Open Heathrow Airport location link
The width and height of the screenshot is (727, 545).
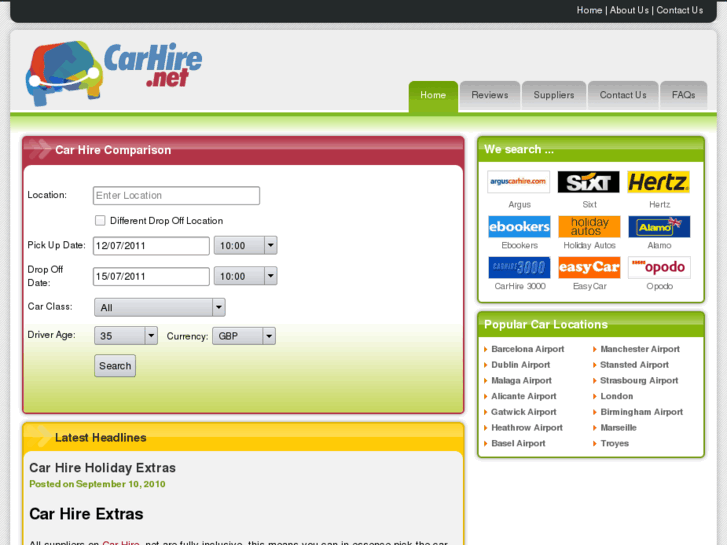527,428
